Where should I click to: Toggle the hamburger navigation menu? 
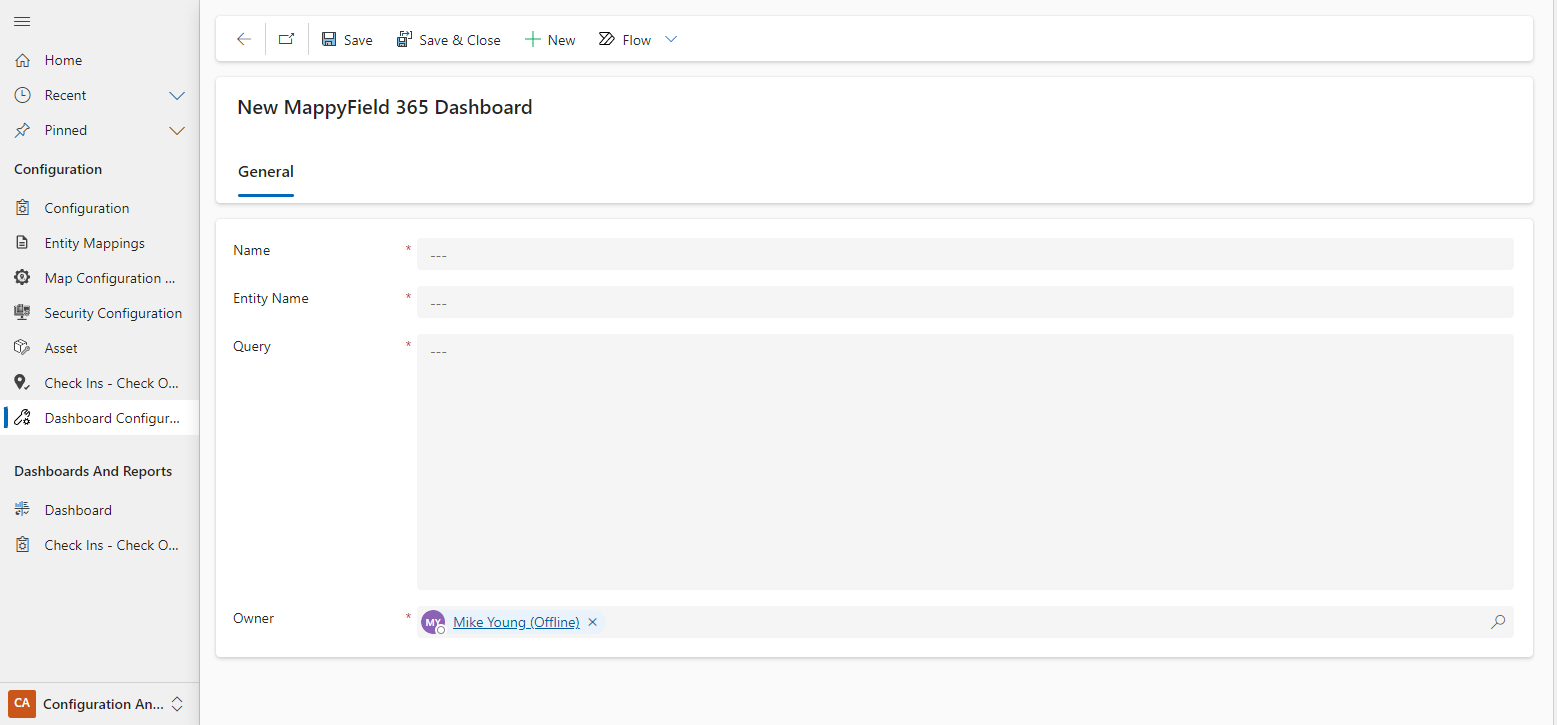(22, 21)
